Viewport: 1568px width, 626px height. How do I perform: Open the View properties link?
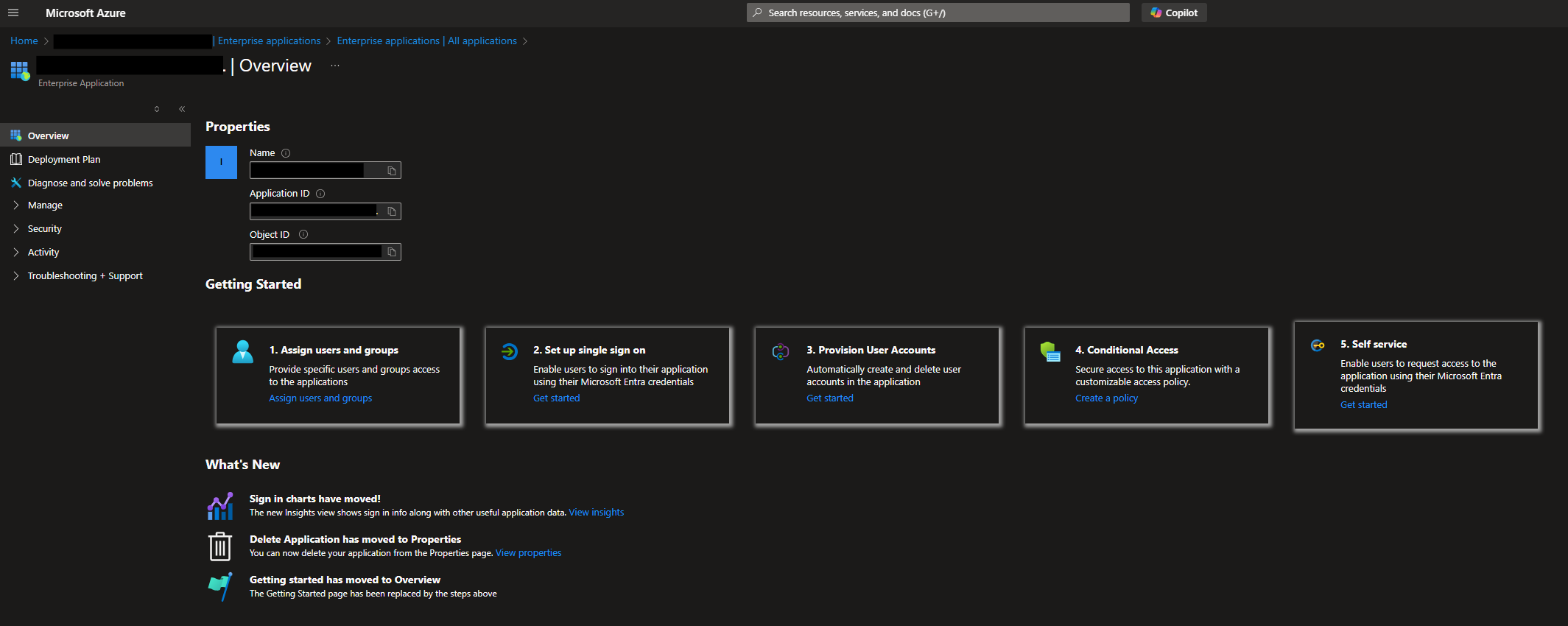coord(529,553)
